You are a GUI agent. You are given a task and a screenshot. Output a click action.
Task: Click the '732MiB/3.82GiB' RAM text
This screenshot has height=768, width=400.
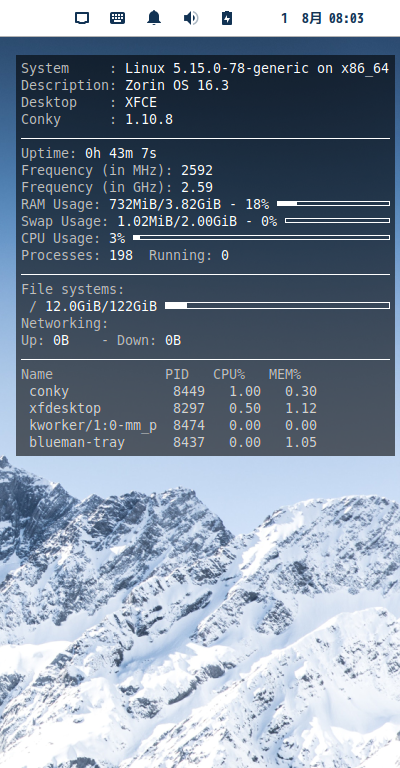point(165,204)
